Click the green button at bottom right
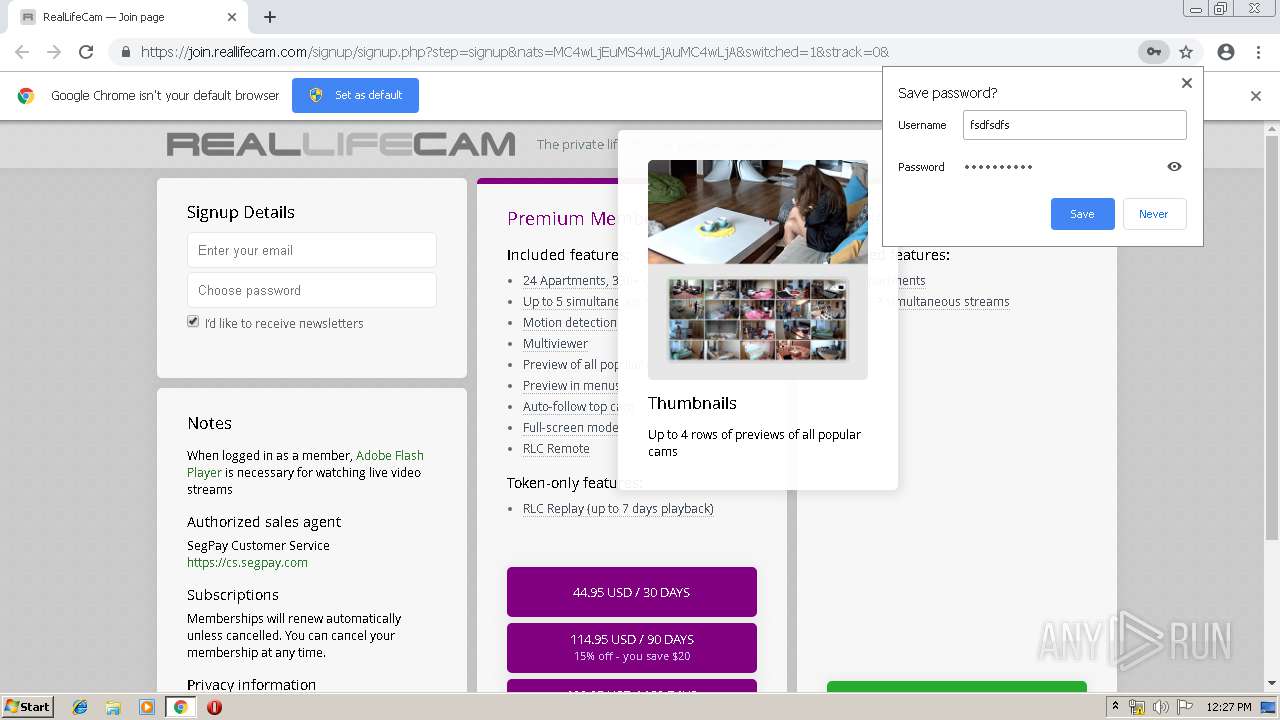Screen dimensions: 1280x720 [957, 686]
